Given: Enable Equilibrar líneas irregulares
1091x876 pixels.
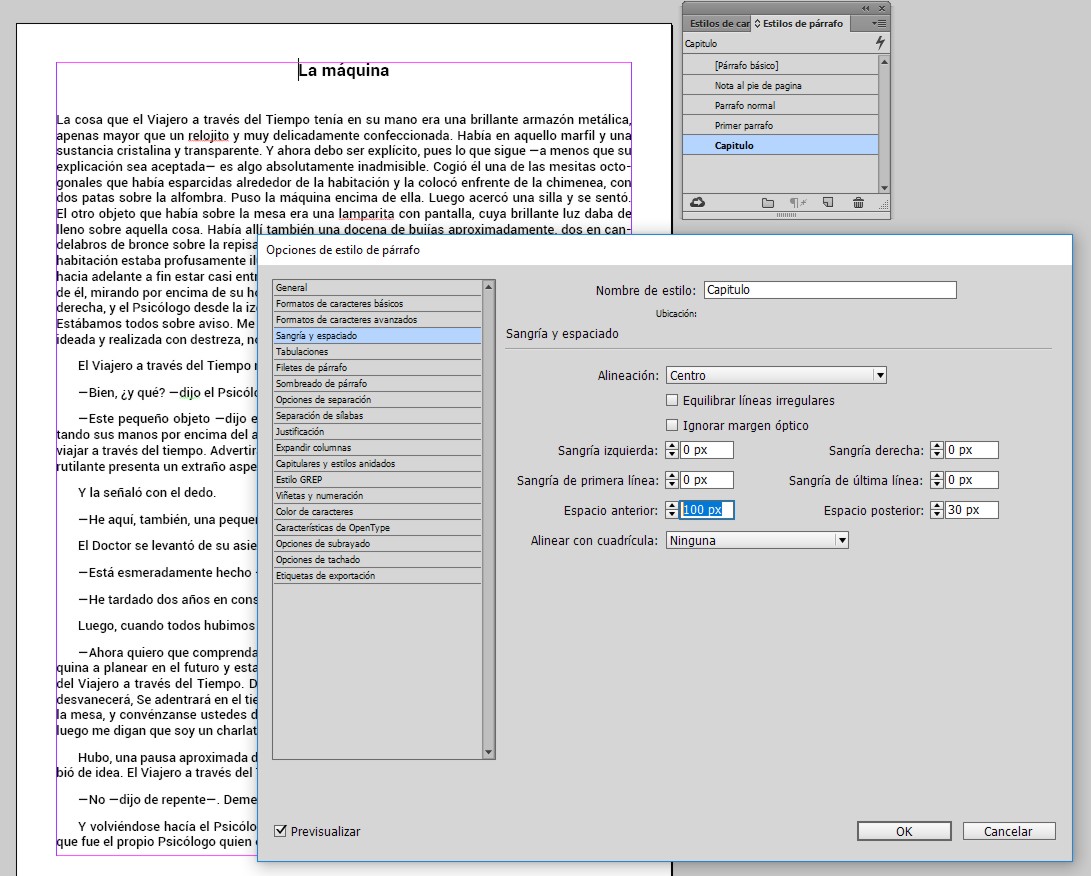Looking at the screenshot, I should click(x=672, y=398).
